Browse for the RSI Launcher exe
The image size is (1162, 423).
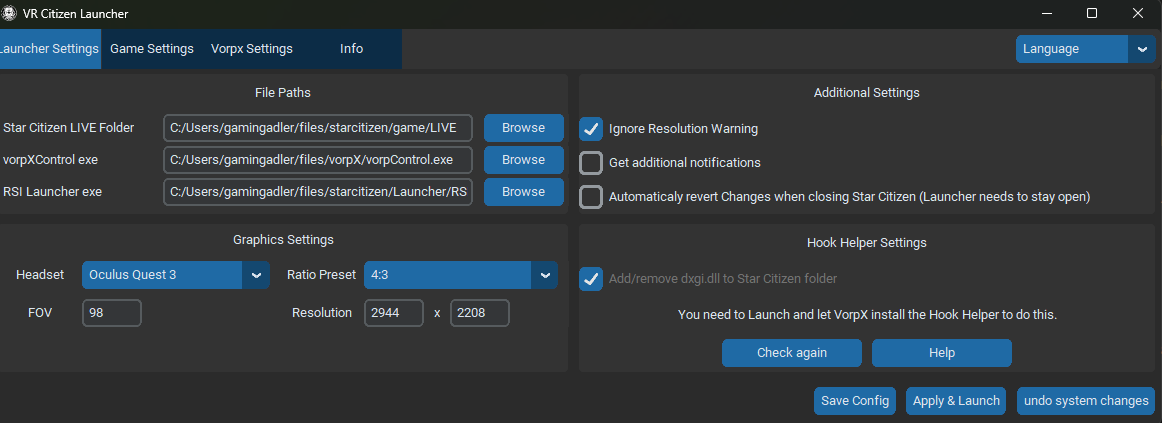pos(524,192)
